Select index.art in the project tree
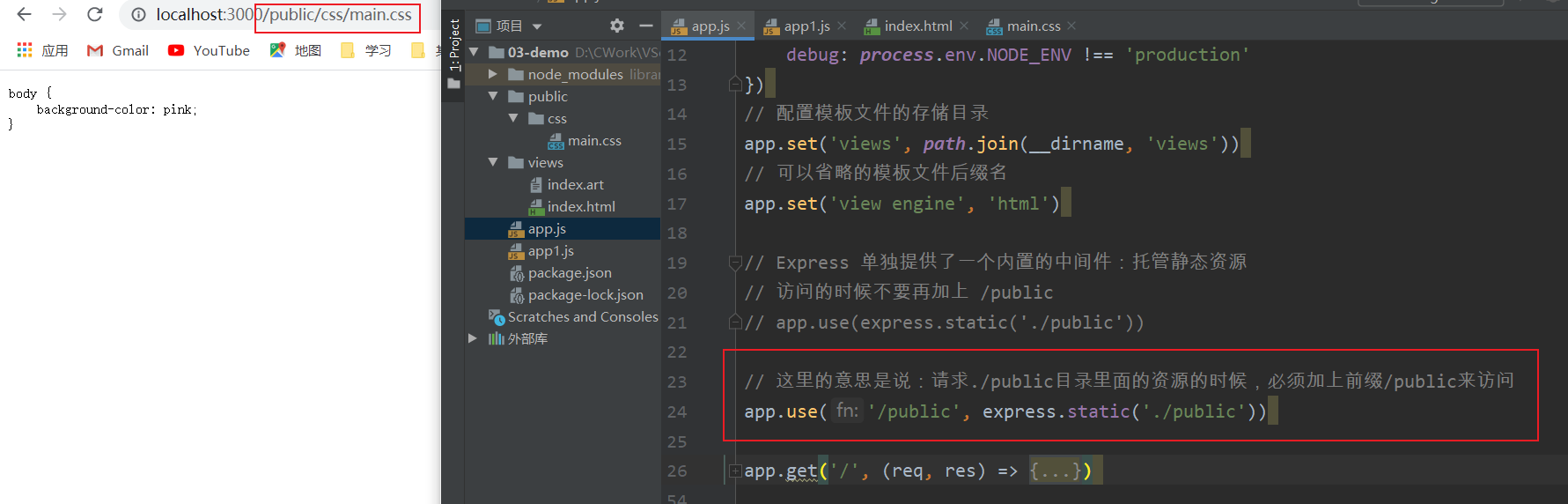Image resolution: width=1568 pixels, height=504 pixels. tap(576, 184)
